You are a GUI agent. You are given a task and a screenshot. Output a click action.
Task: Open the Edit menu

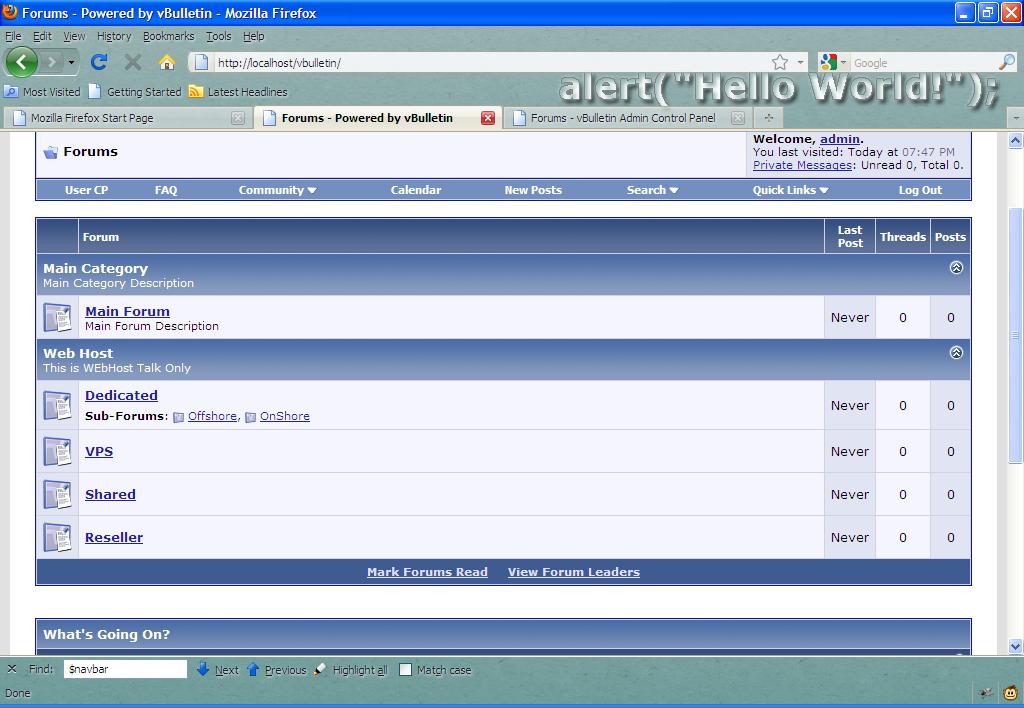pos(42,36)
